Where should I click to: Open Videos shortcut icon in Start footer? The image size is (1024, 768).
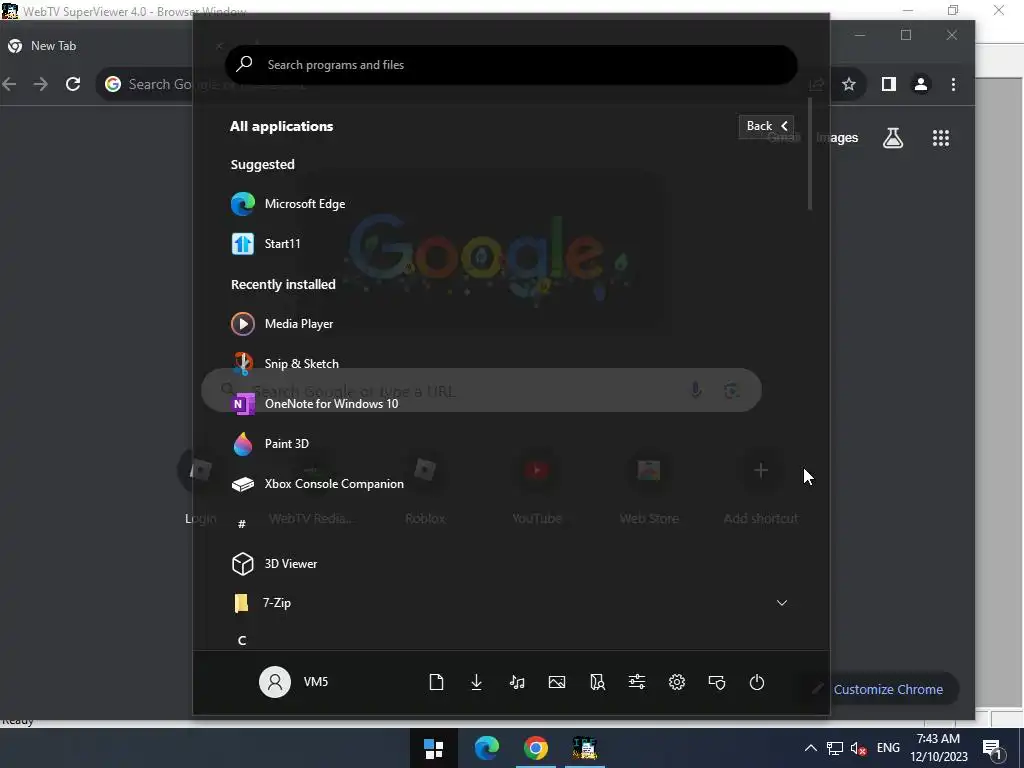[597, 682]
